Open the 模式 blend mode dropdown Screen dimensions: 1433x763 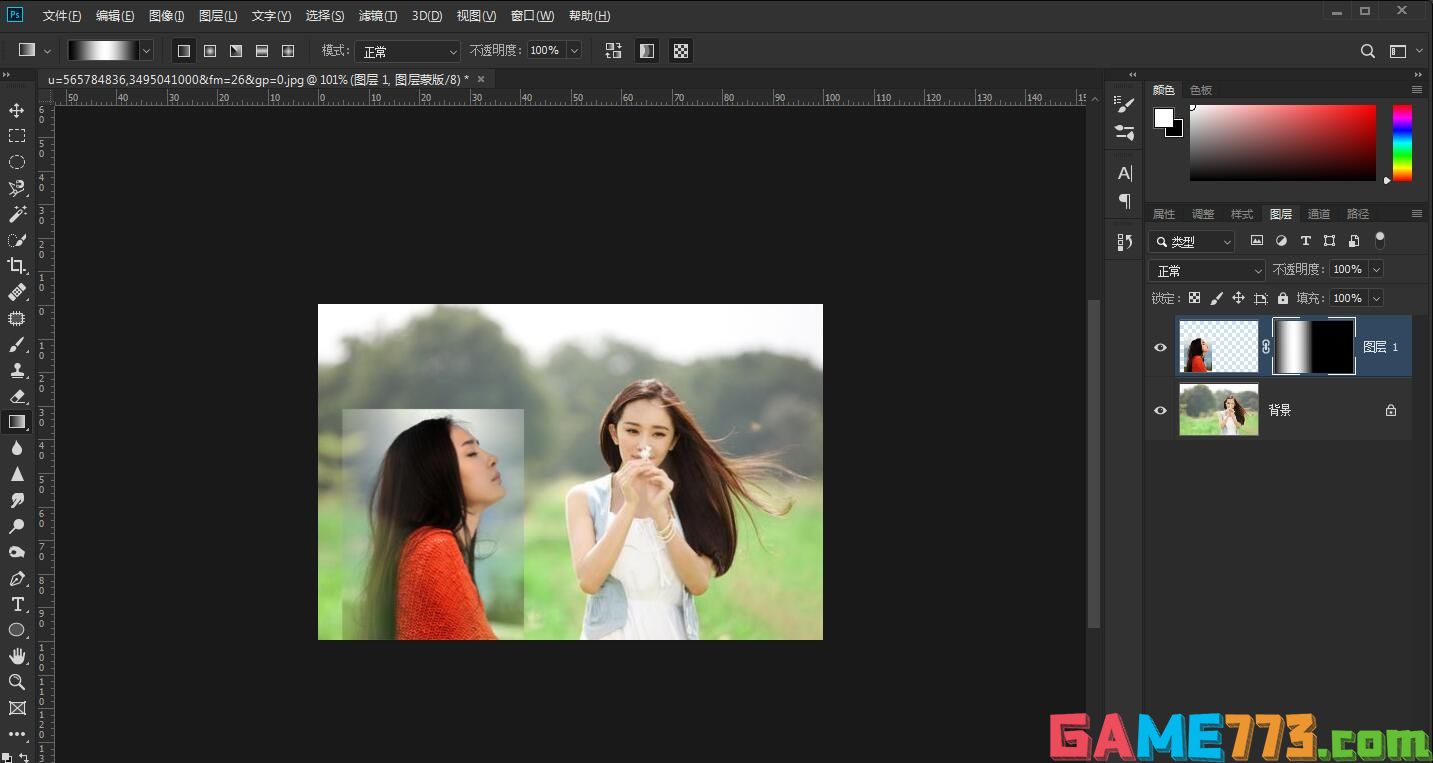(x=409, y=51)
